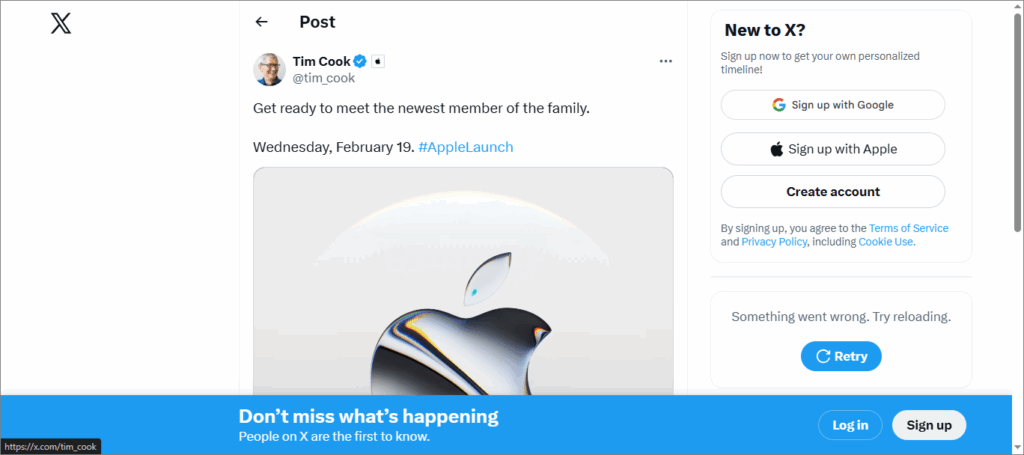
Task: Click the Tim Cook display name
Action: click(x=321, y=62)
